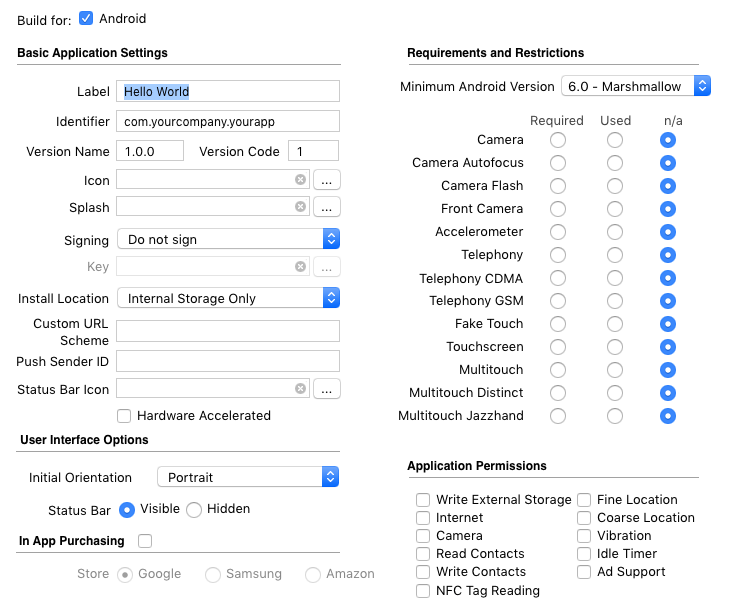This screenshot has height=614, width=729.
Task: Enable Hardware Accelerated checkbox
Action: 124,416
